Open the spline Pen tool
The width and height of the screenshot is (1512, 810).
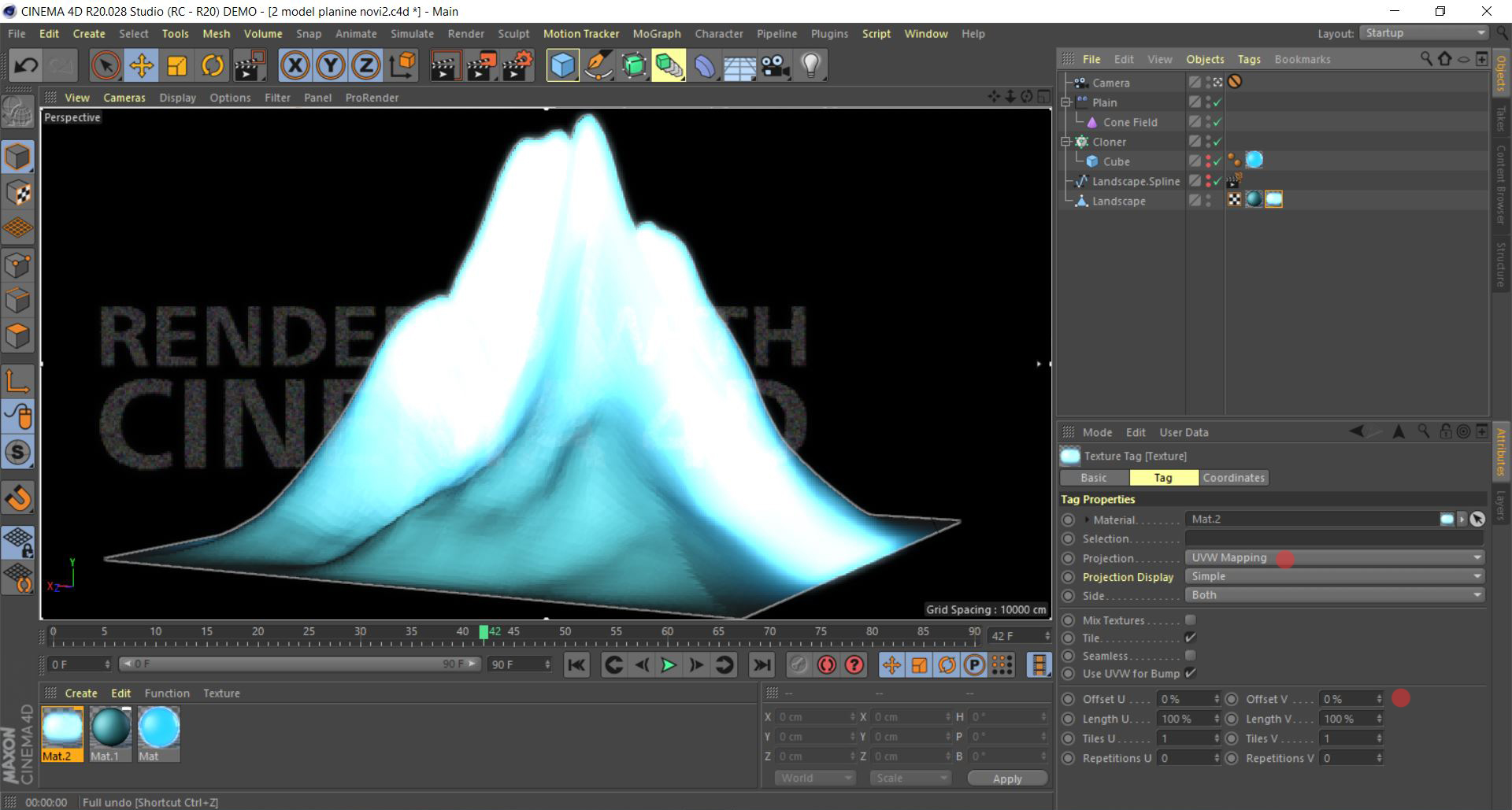pyautogui.click(x=598, y=65)
